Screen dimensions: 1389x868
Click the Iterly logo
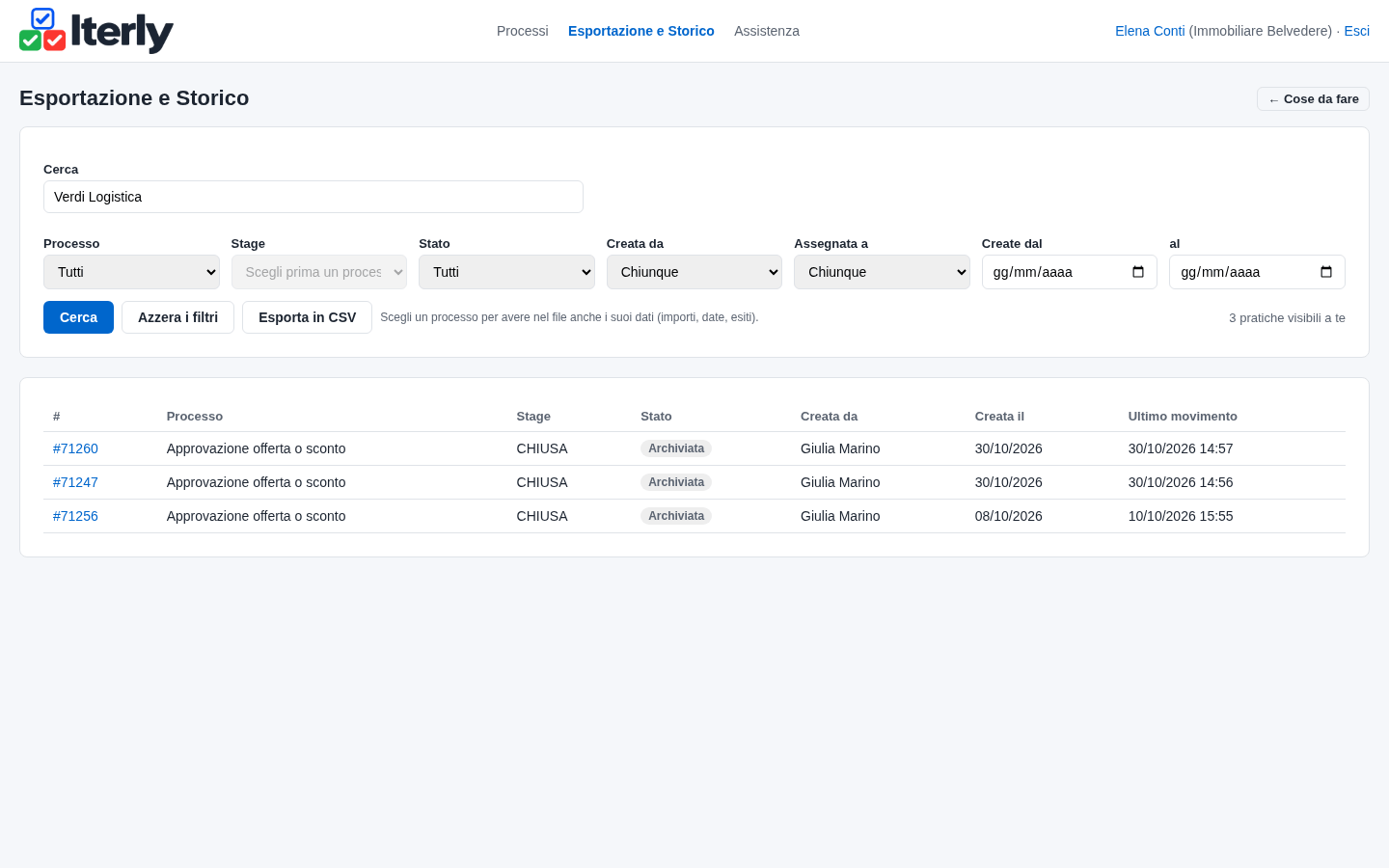tap(96, 31)
